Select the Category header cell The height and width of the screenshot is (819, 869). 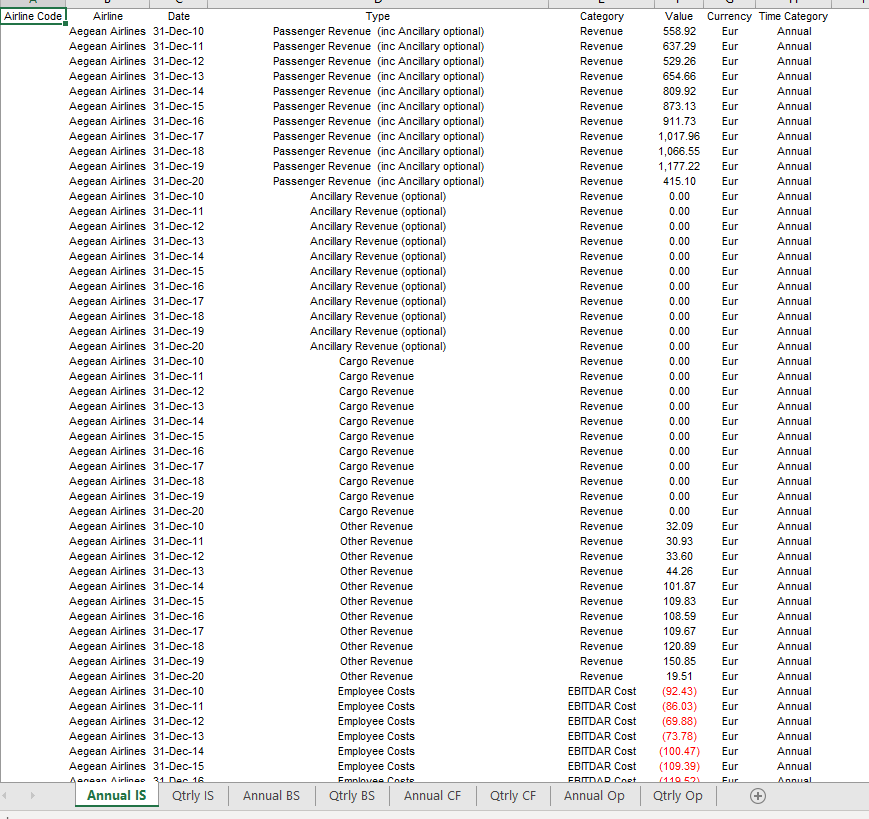coord(601,16)
